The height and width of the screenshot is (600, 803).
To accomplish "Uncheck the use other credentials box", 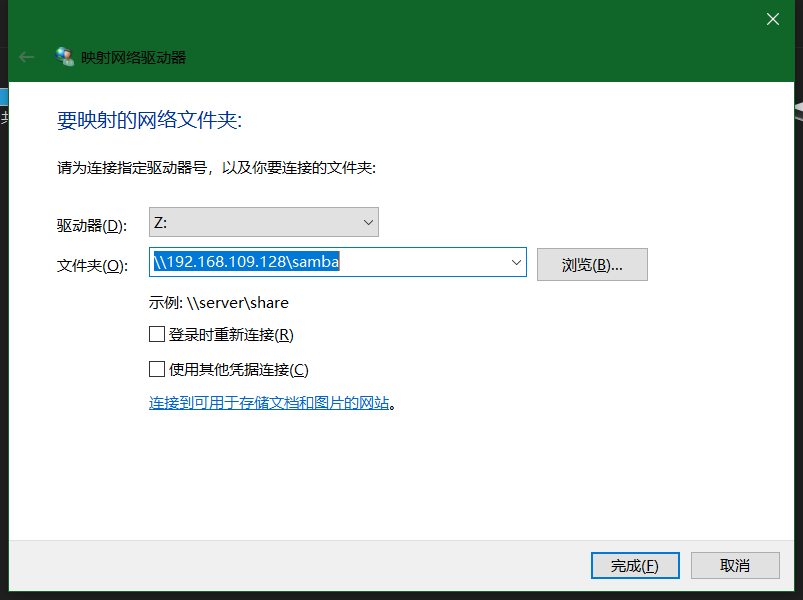I will pos(157,368).
